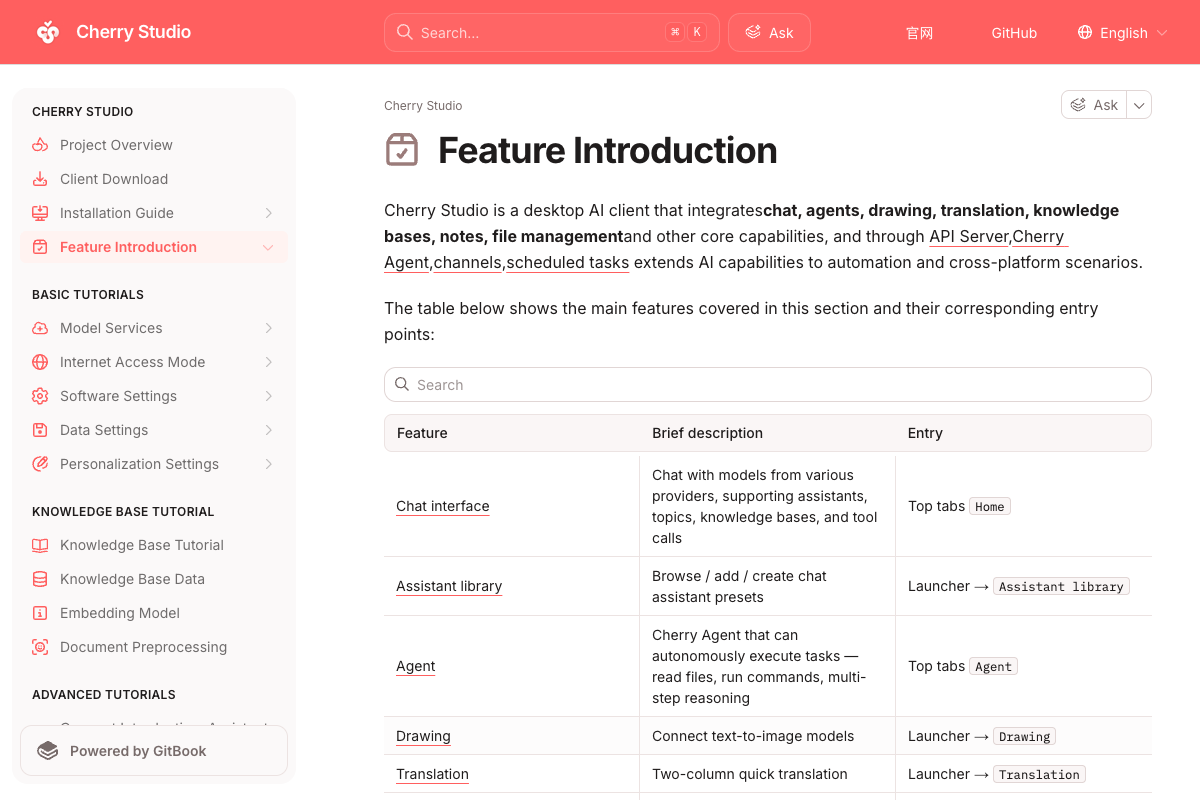Image resolution: width=1200 pixels, height=800 pixels.
Task: Click the Document Preprocessing icon
Action: [x=40, y=647]
